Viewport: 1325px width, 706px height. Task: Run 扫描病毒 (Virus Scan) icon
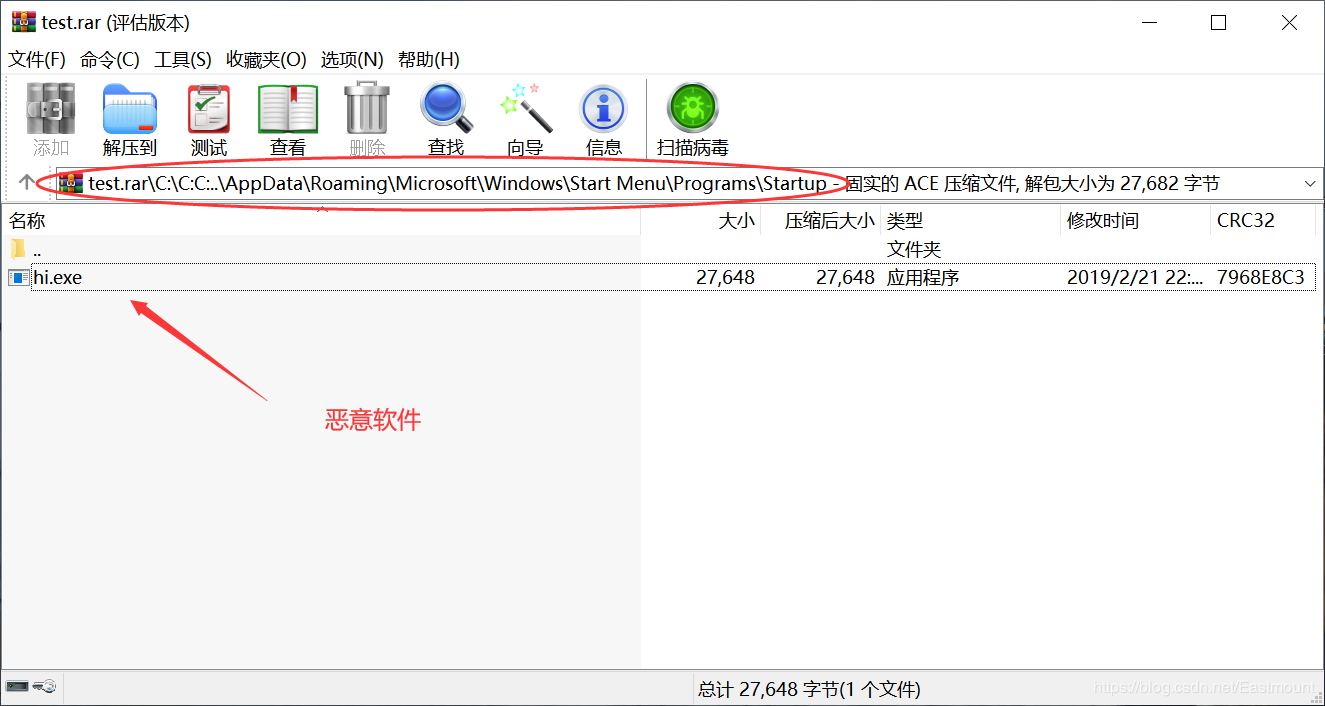693,110
